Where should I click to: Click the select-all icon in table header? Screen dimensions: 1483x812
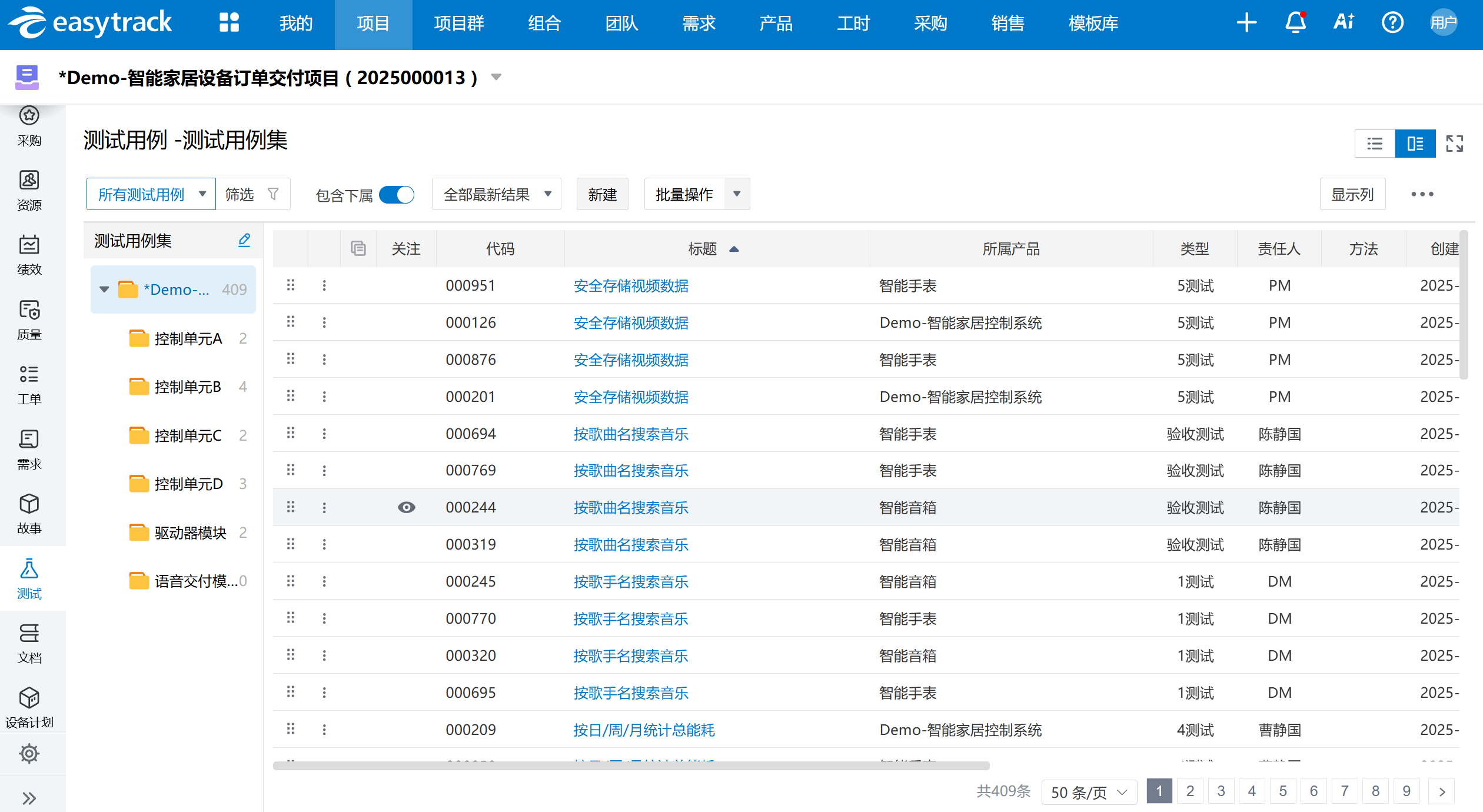(358, 249)
